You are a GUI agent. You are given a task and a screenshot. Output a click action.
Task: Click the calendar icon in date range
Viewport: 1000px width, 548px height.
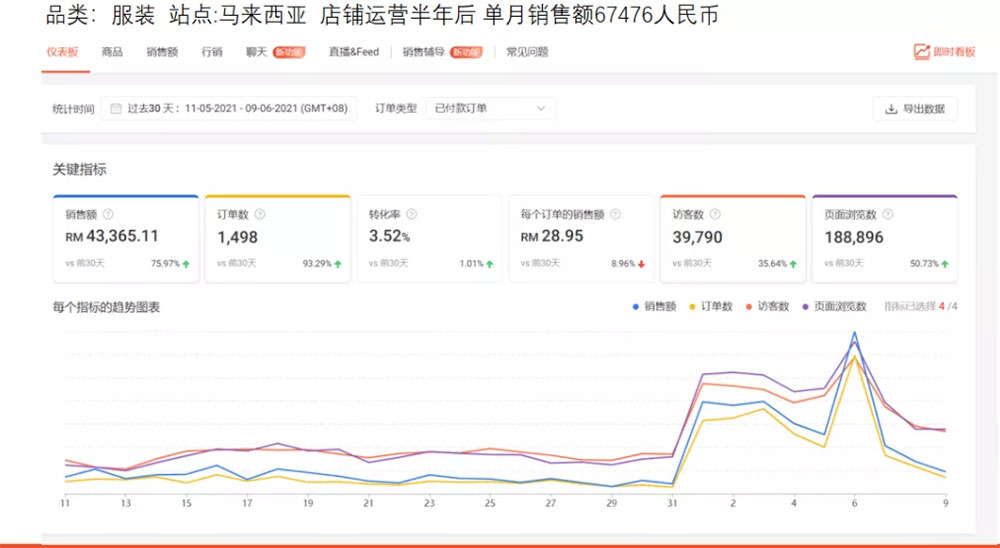(x=116, y=108)
